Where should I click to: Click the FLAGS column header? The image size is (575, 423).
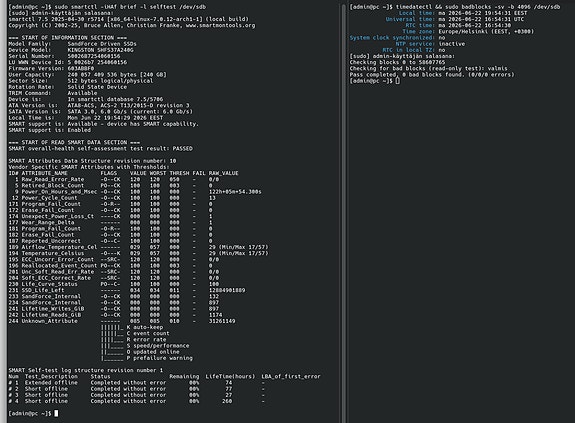coord(109,173)
